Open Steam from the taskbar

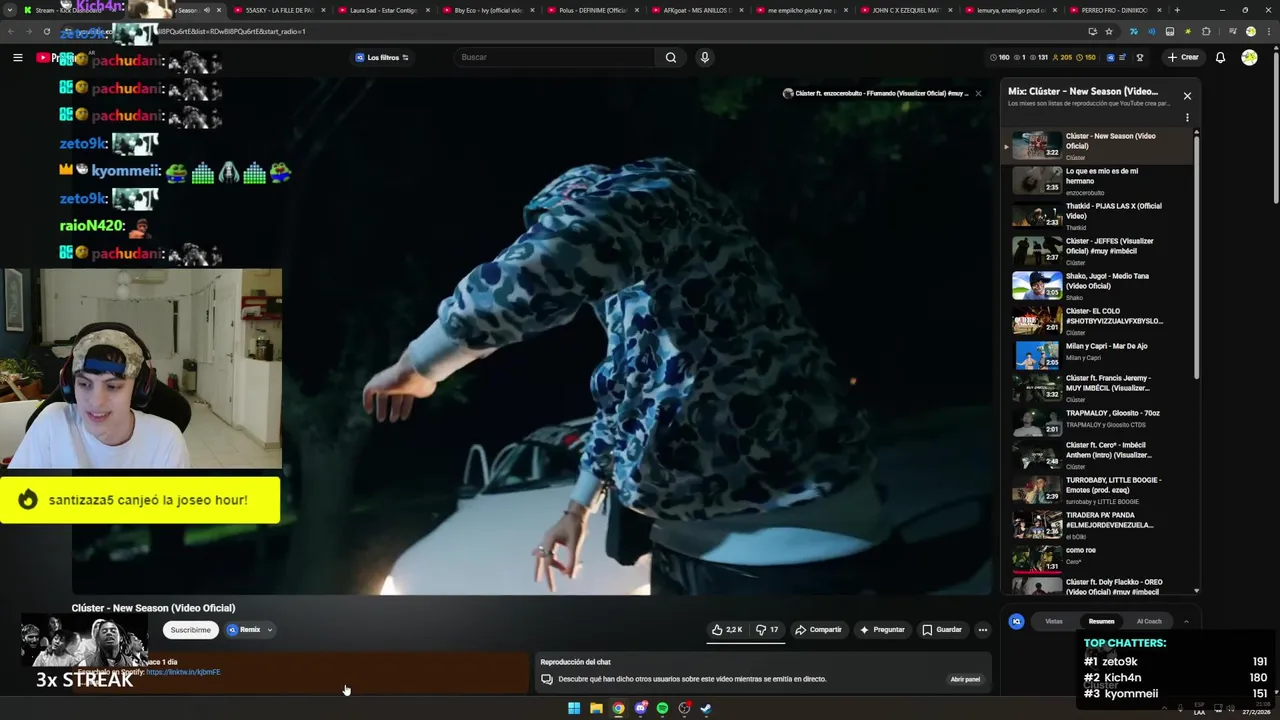(706, 708)
